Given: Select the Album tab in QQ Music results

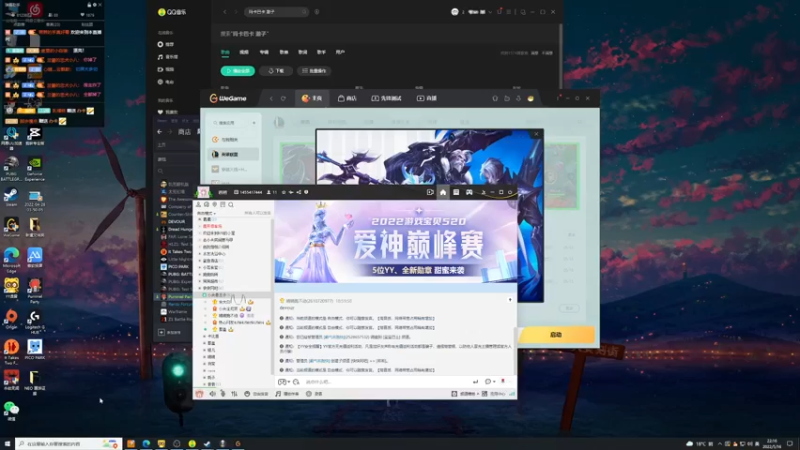Looking at the screenshot, I should (x=264, y=52).
